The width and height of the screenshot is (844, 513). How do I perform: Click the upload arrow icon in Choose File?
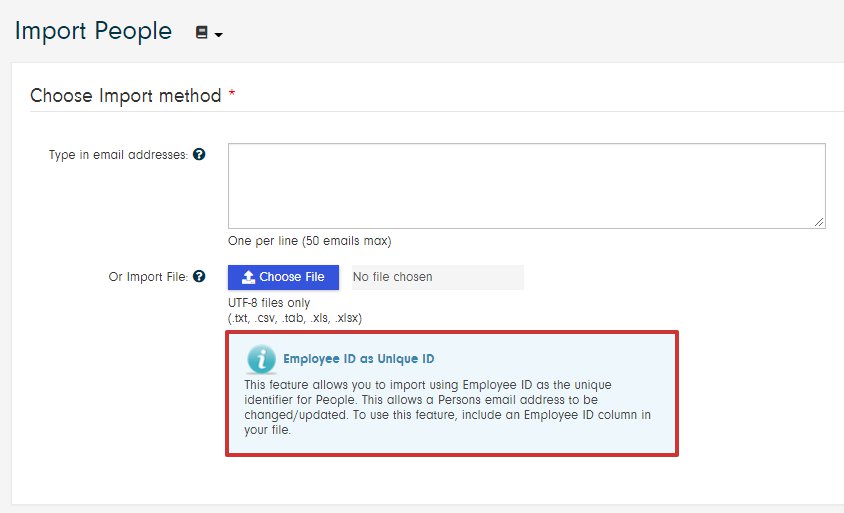pyautogui.click(x=248, y=278)
